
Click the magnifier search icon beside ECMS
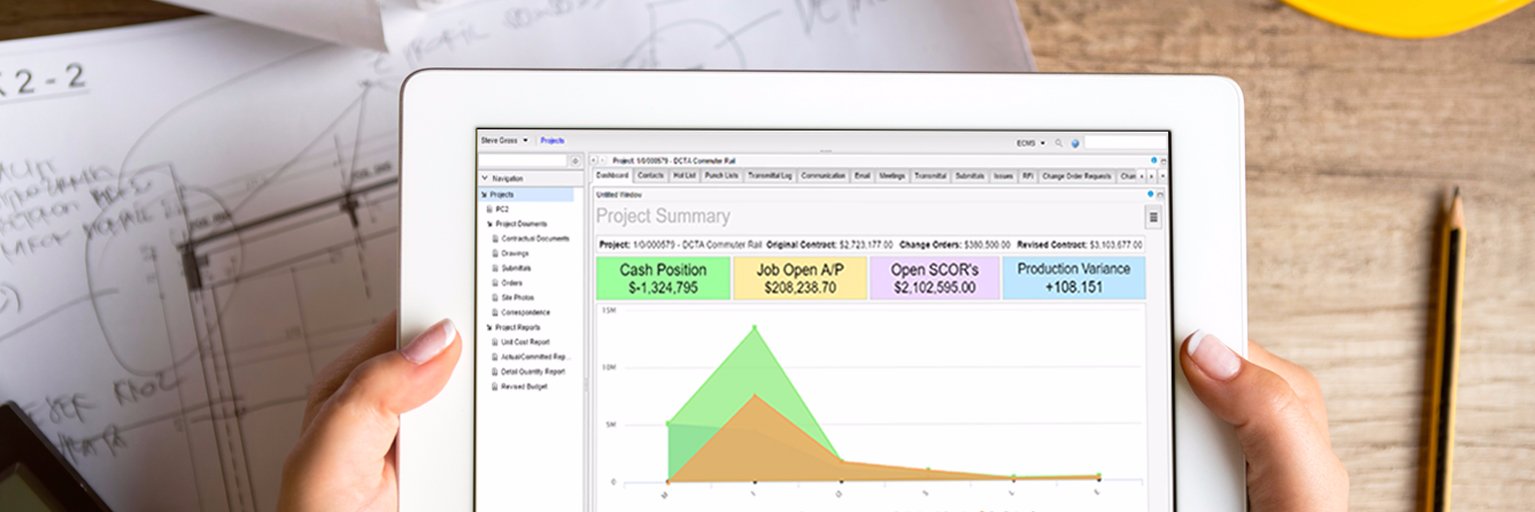coord(1059,143)
